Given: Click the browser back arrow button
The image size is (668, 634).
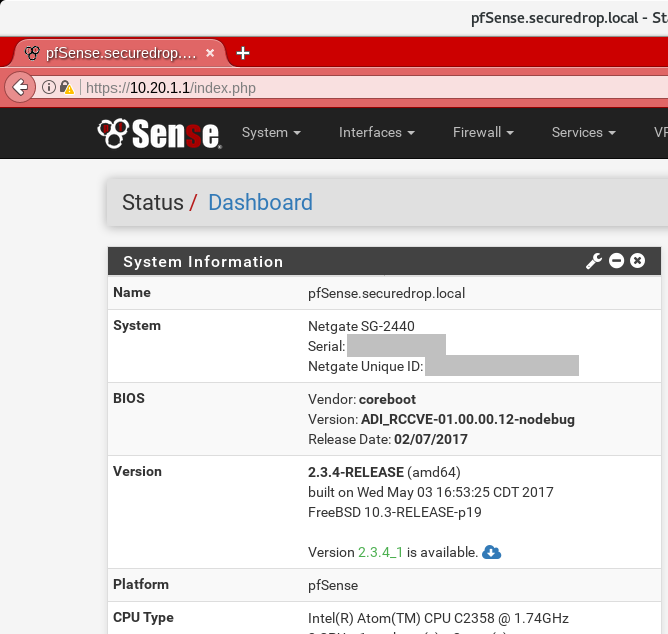Looking at the screenshot, I should click(19, 88).
